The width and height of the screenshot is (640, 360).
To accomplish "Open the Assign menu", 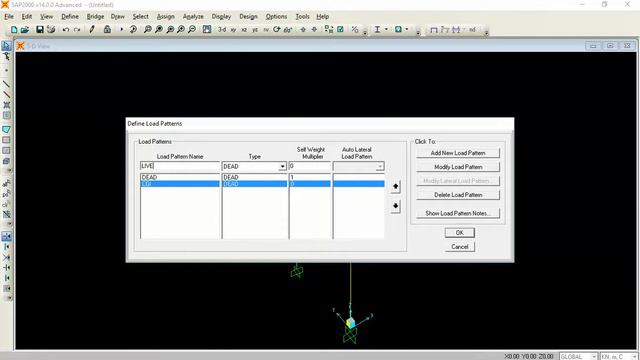I will tap(165, 16).
